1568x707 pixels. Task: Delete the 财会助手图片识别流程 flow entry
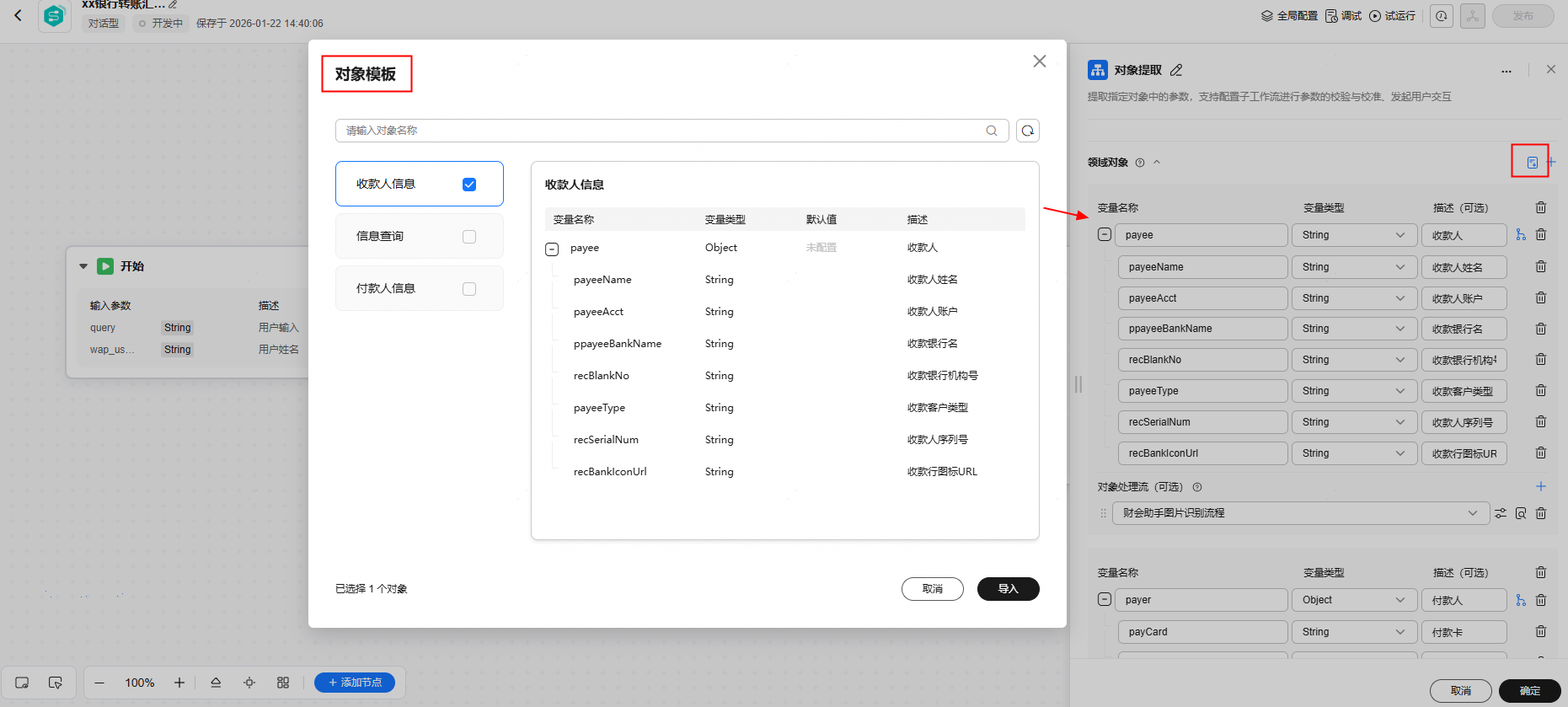point(1541,513)
